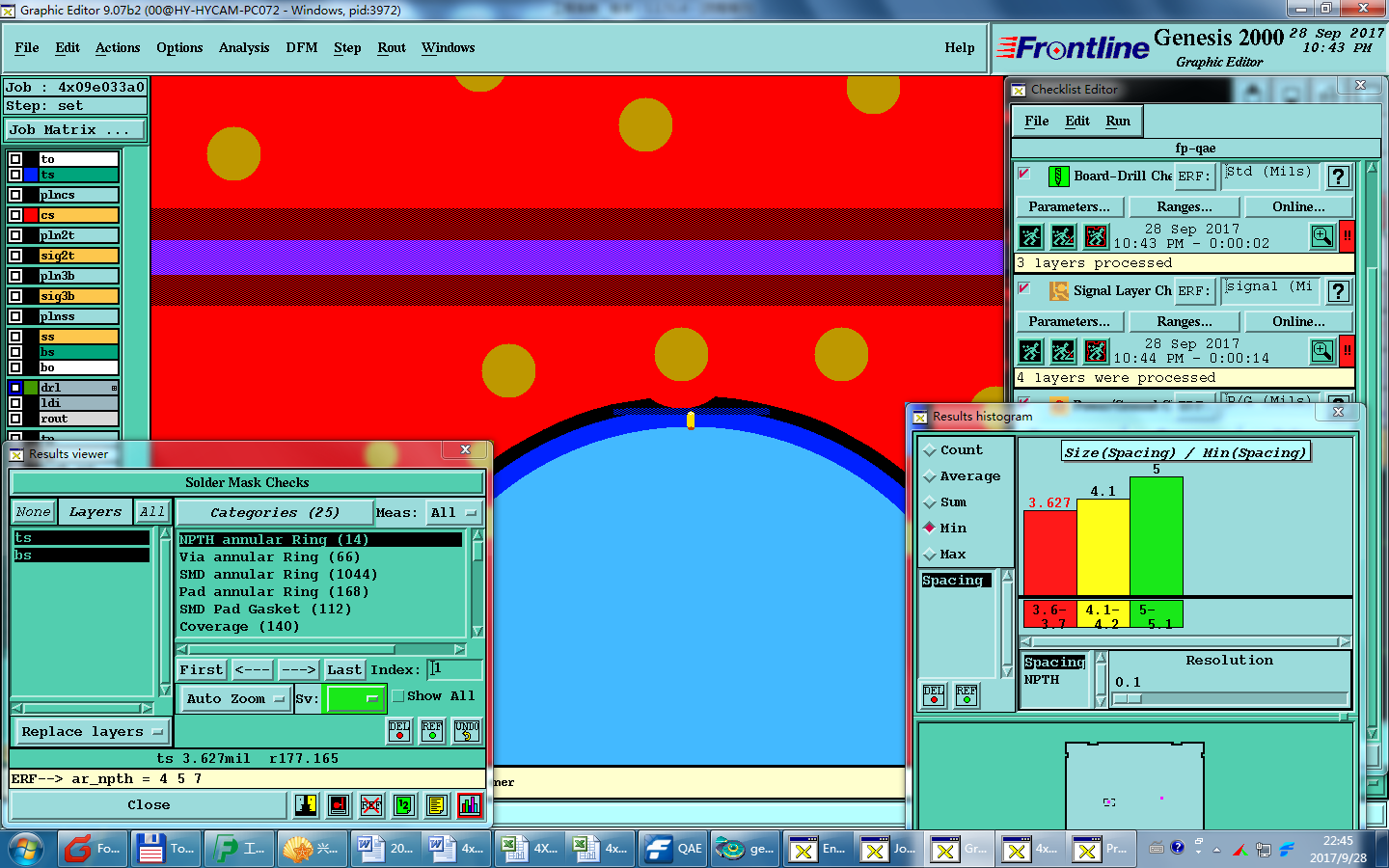Click the DEL icon in Results histogram
Screen dimensions: 1389x868
(934, 695)
